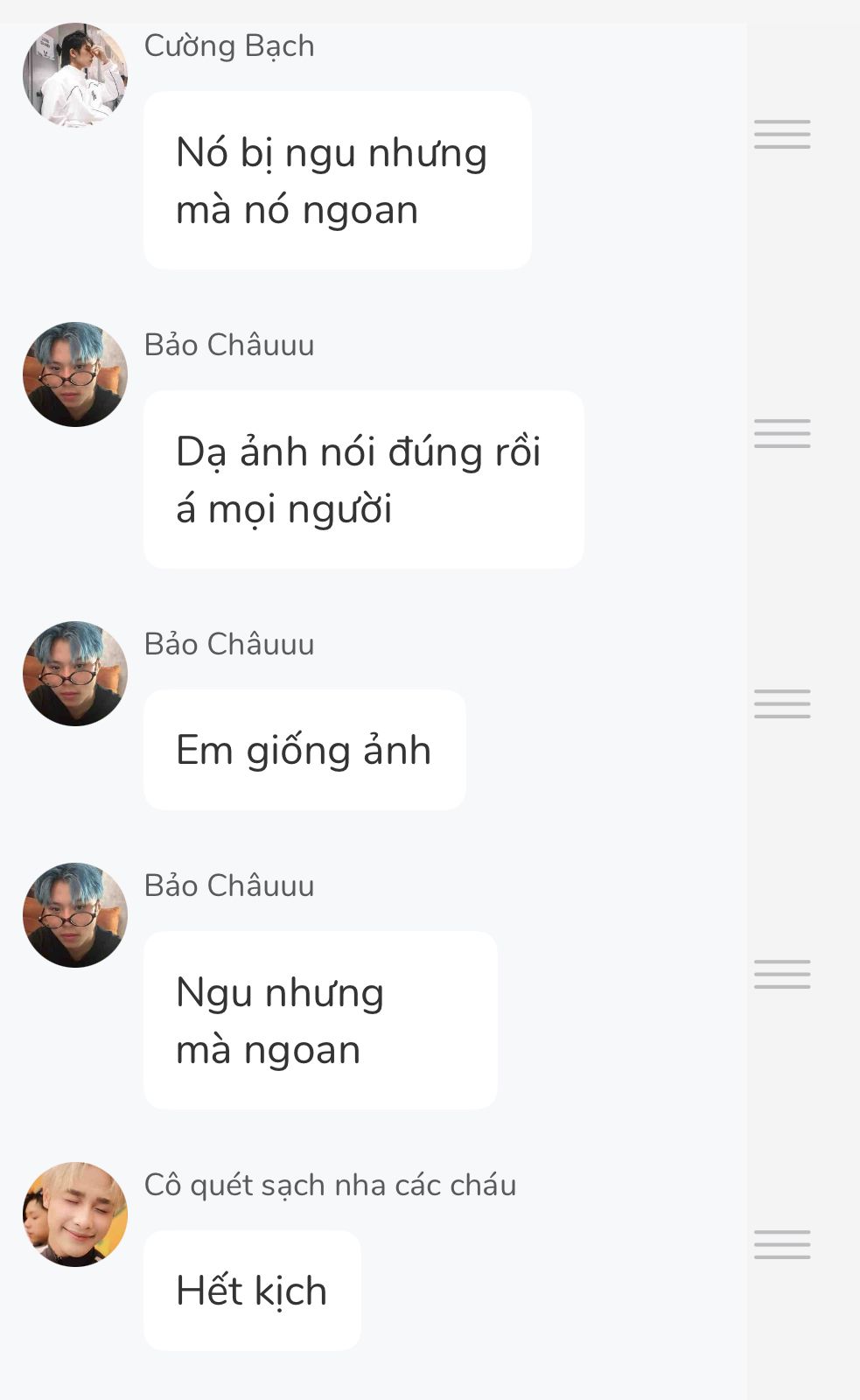
Task: Tap the handle icon beside "Ngu nhưng mà ngoan"
Action: point(782,974)
